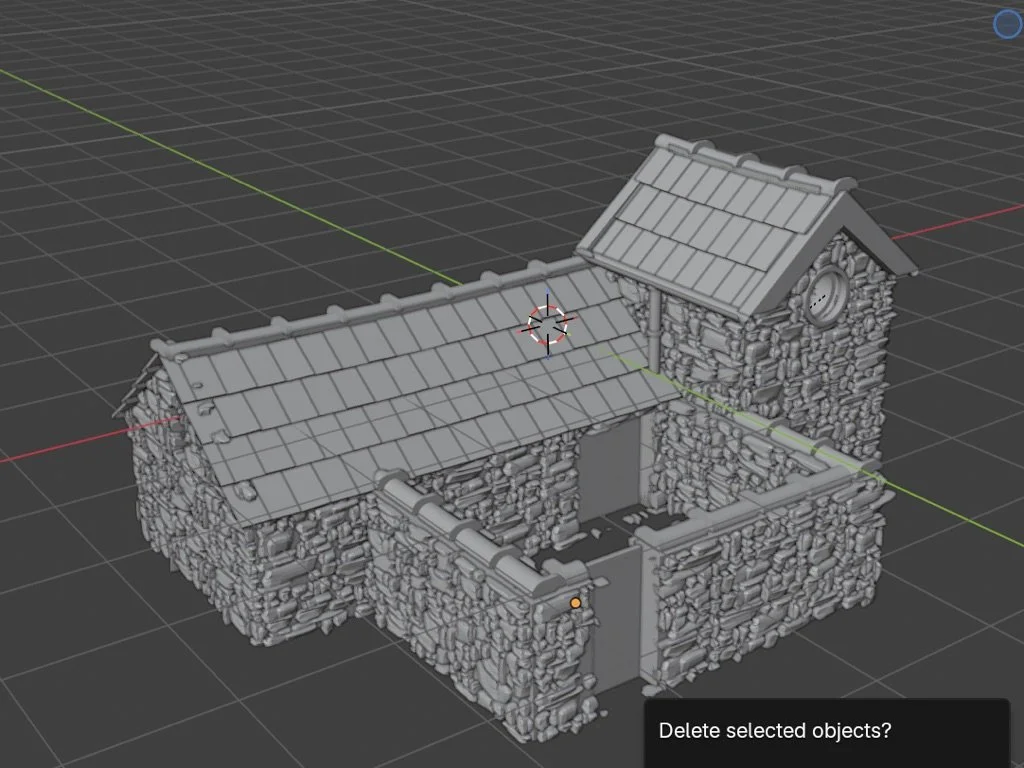This screenshot has height=768, width=1024.
Task: Click the 'Delete selected objects?' popup title
Action: coord(775,731)
